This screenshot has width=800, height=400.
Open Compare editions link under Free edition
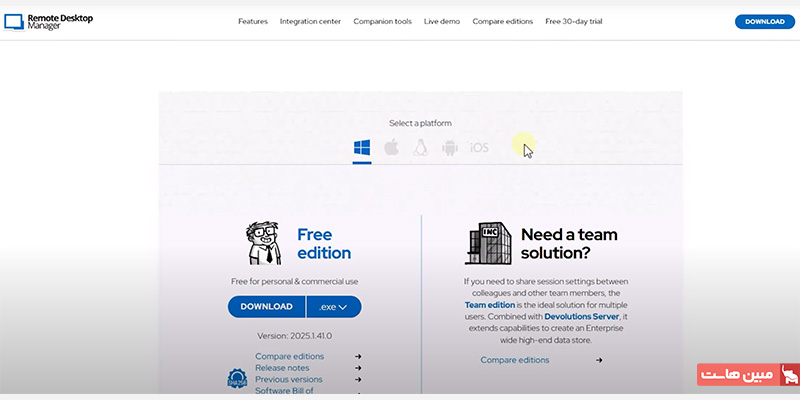(x=289, y=356)
